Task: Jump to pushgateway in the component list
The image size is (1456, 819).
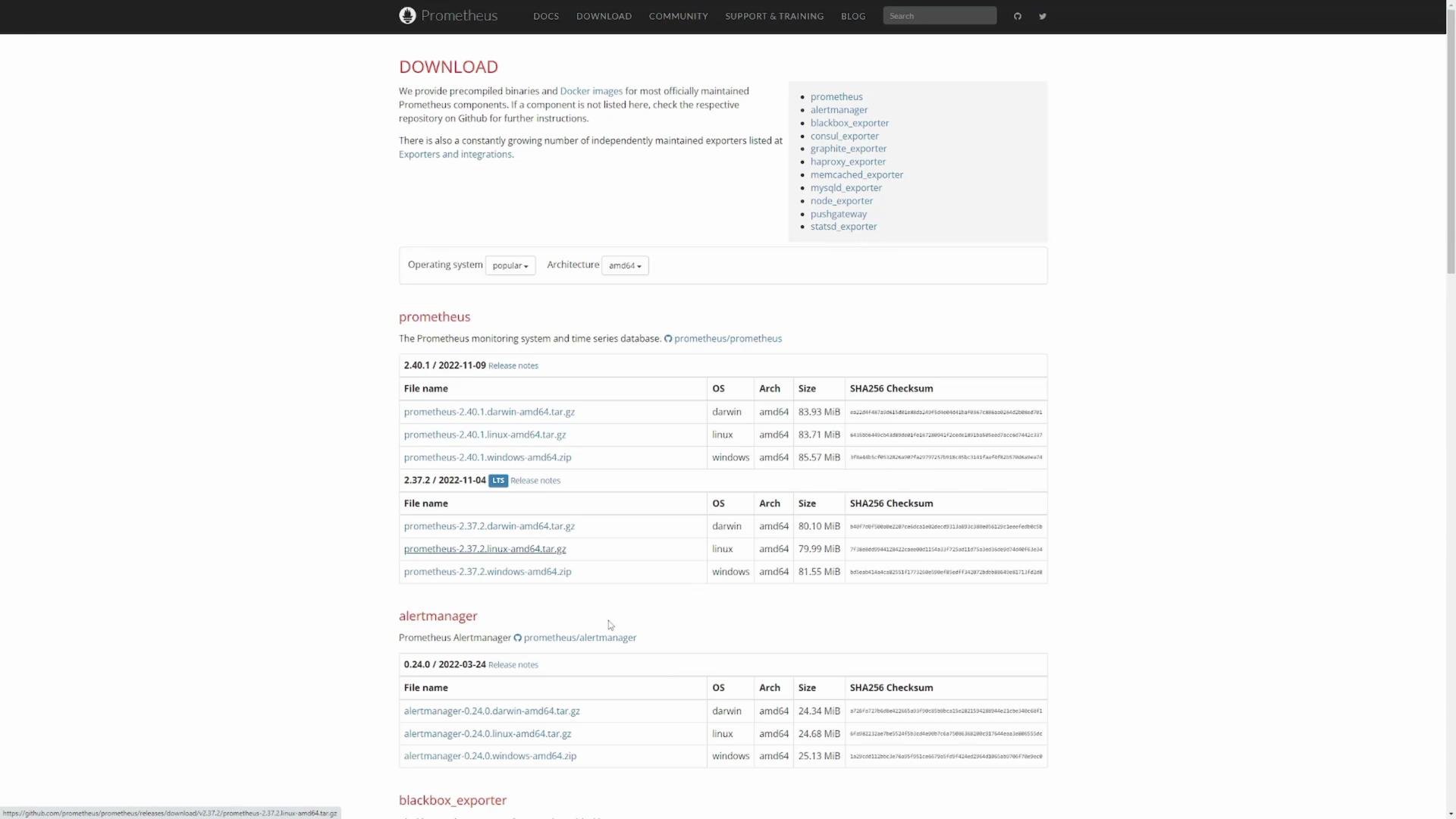Action: coord(839,214)
